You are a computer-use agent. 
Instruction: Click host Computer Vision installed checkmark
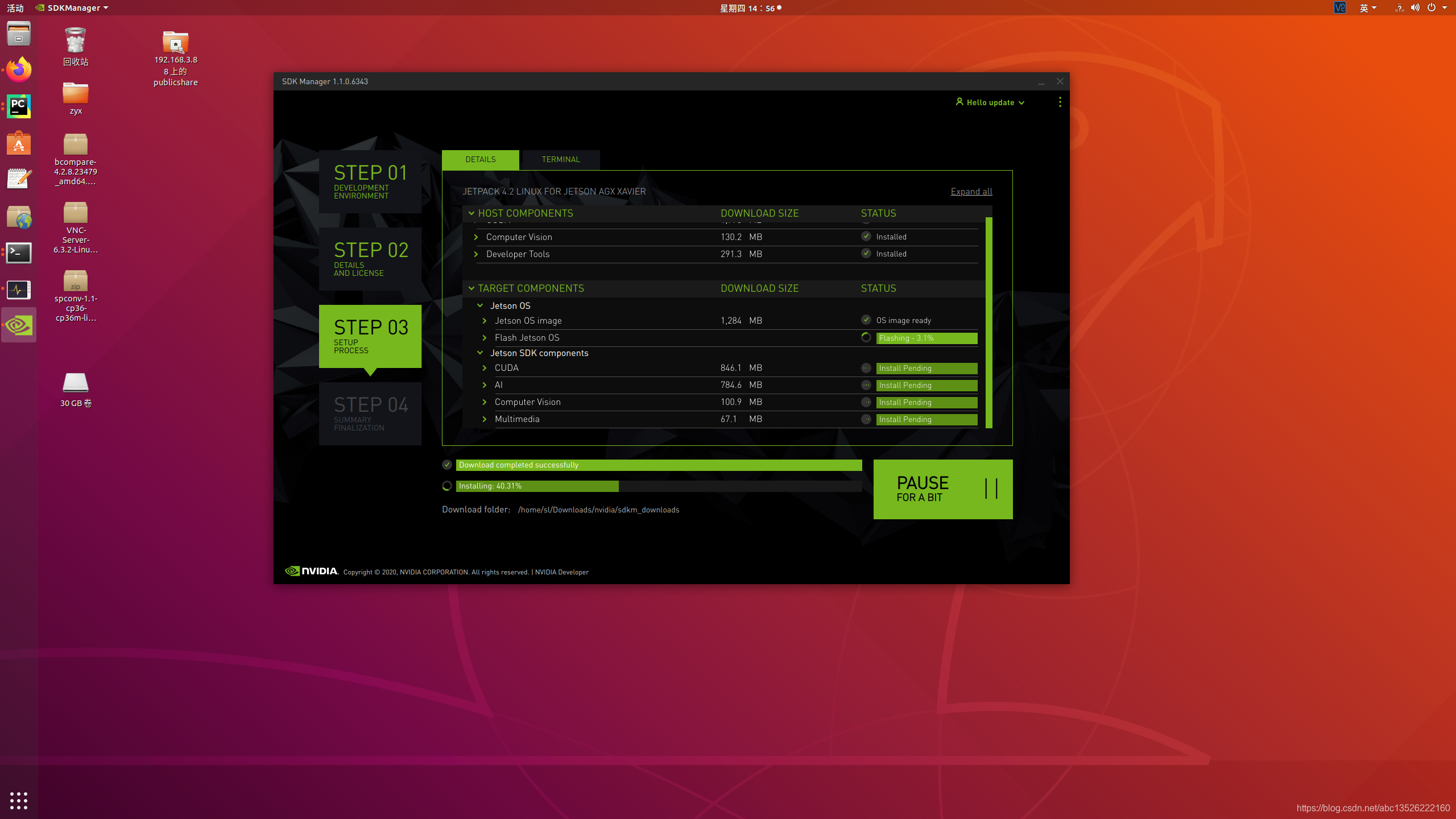(x=866, y=236)
